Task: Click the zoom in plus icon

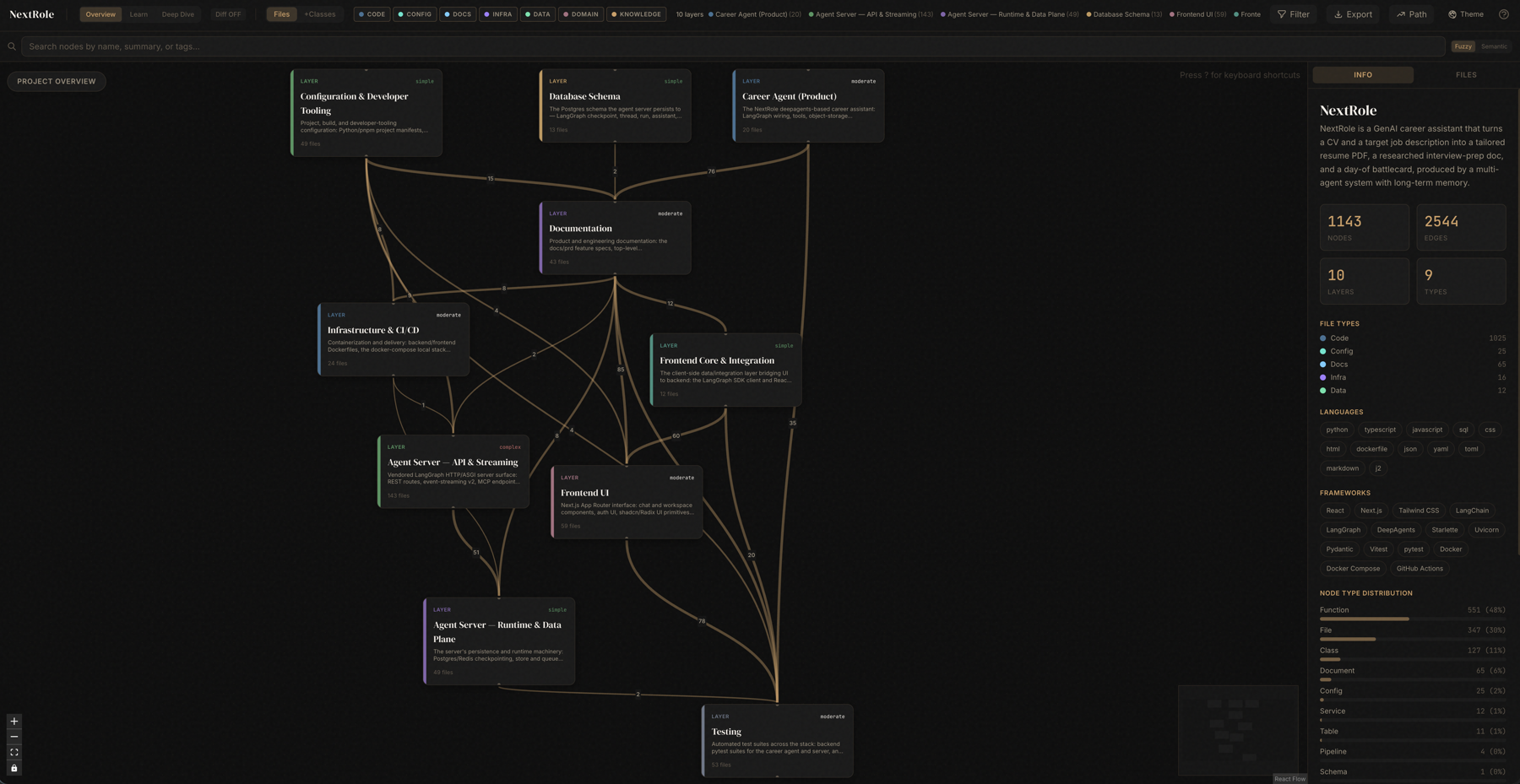Action: pyautogui.click(x=14, y=722)
